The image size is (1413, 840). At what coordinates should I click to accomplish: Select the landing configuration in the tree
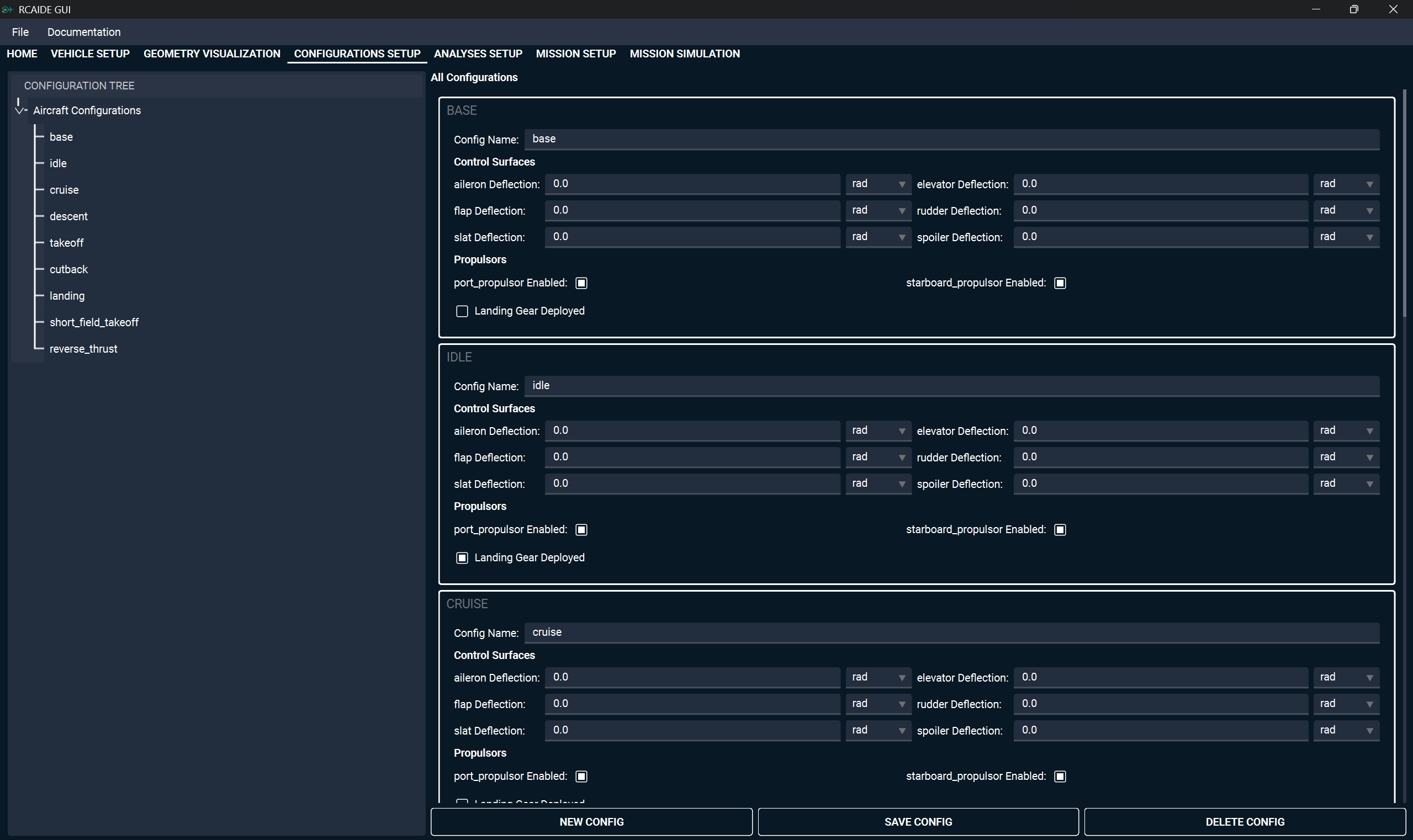coord(67,296)
